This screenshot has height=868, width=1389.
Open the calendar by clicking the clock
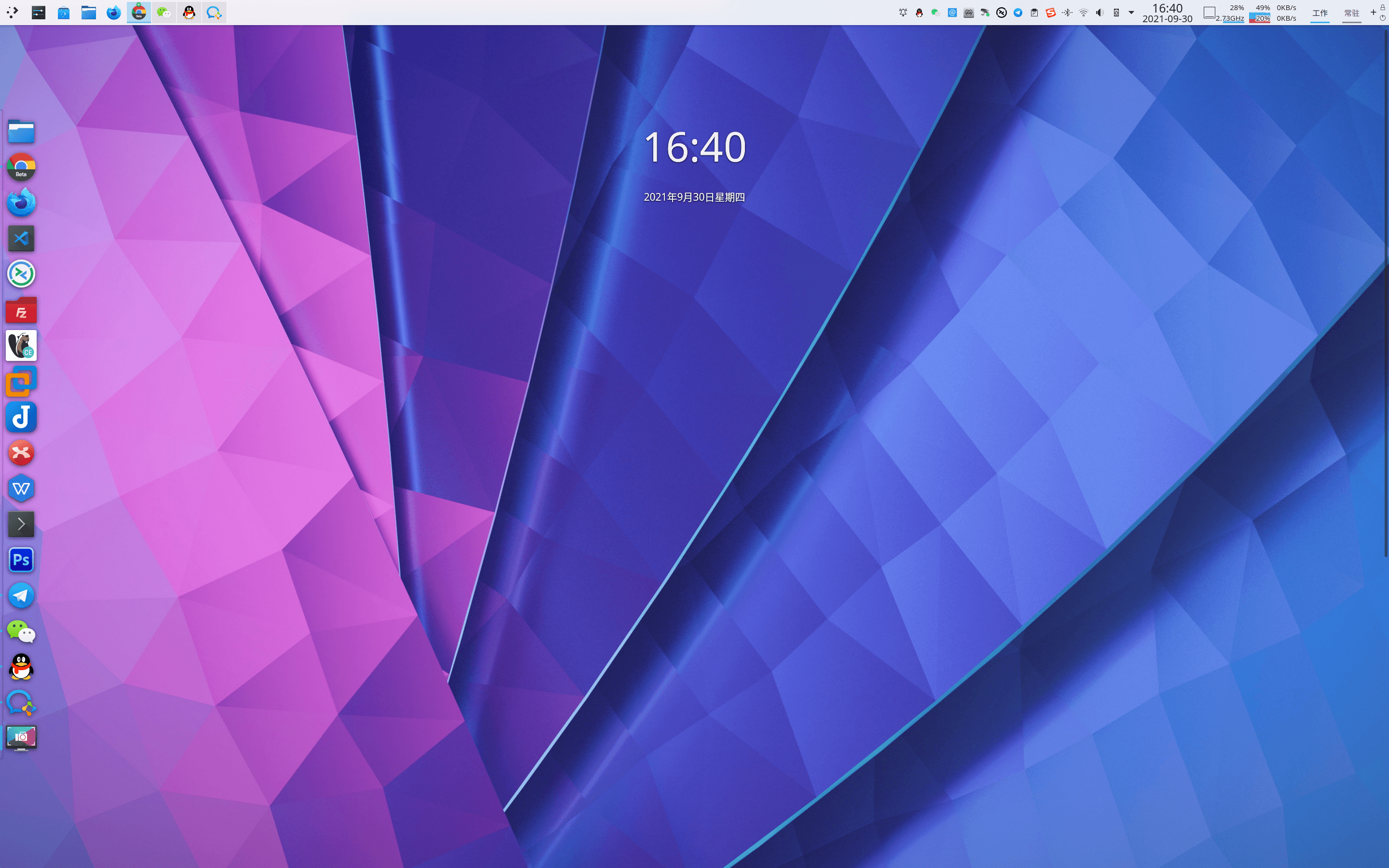[1168, 13]
